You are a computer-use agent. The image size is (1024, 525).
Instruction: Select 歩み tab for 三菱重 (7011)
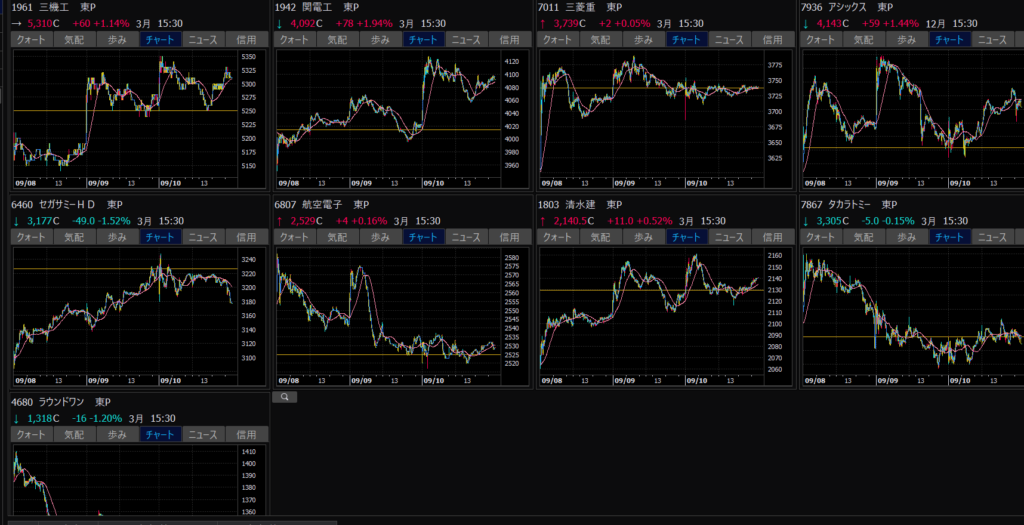(642, 39)
